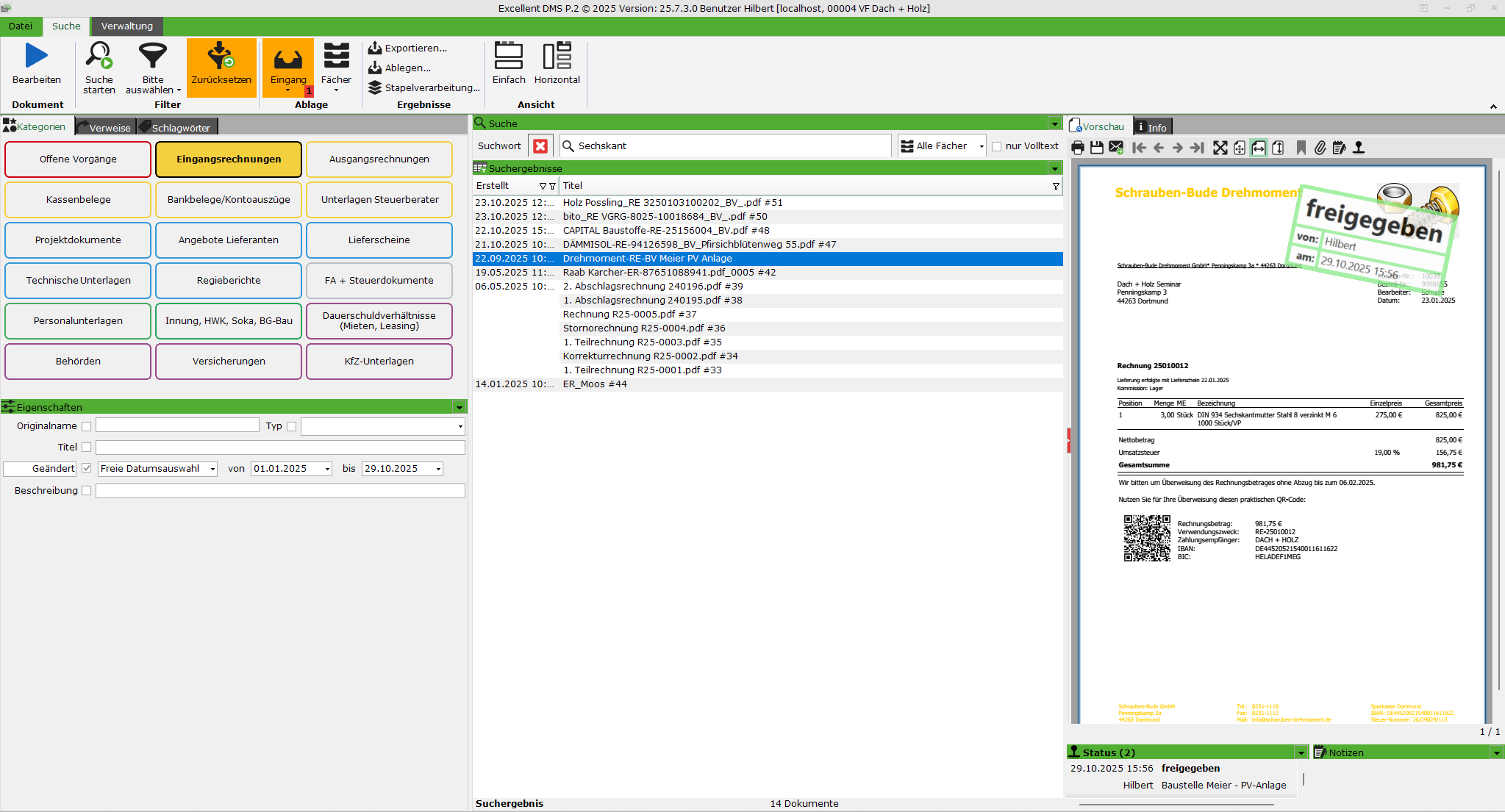This screenshot has height=812, width=1505.
Task: Uncheck the Geändert checkbox
Action: [87, 468]
